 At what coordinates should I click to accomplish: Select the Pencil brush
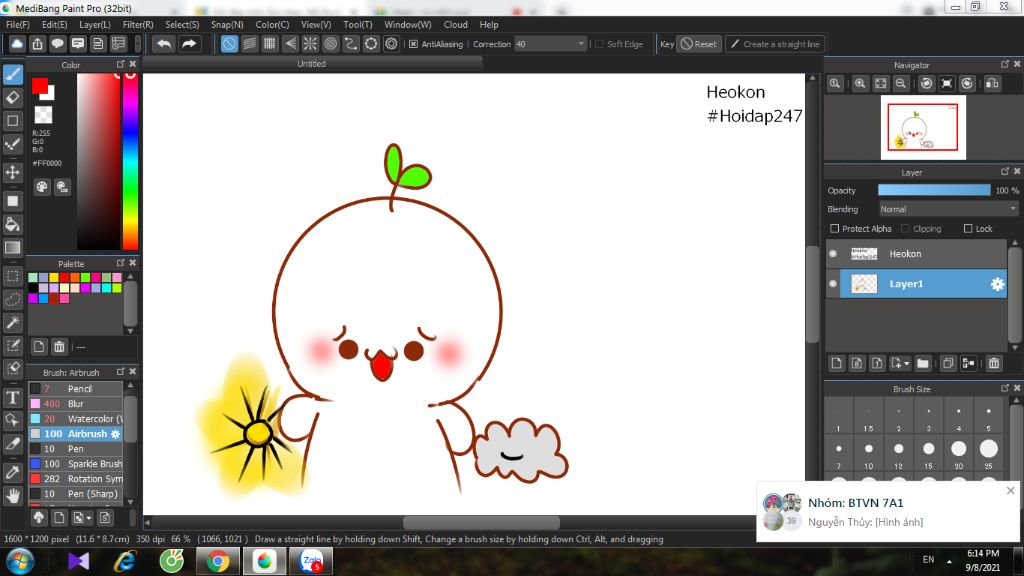pyautogui.click(x=75, y=389)
